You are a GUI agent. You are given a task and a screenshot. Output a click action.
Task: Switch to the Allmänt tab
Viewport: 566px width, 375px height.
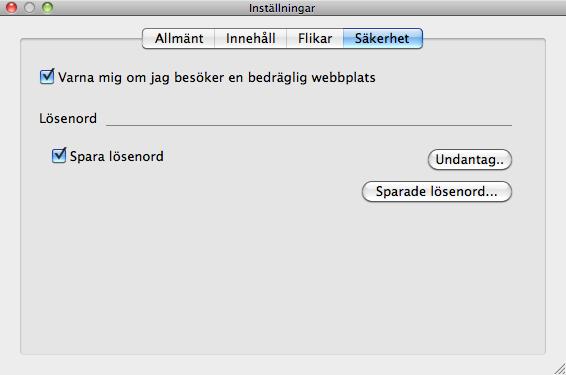point(179,38)
